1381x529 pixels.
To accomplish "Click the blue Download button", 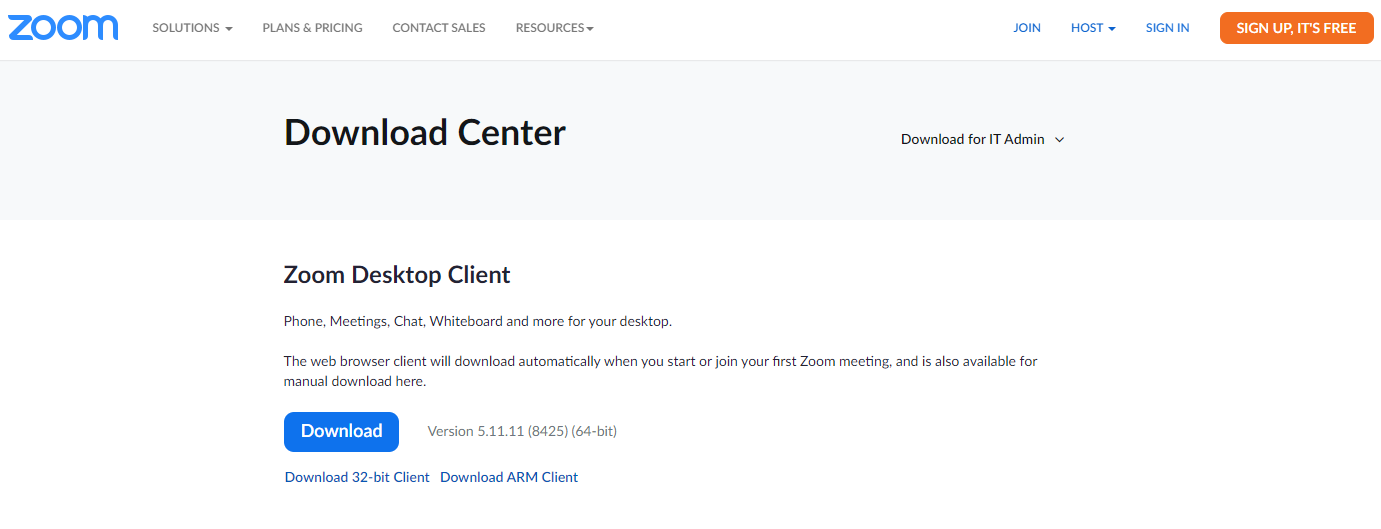I will [x=341, y=431].
